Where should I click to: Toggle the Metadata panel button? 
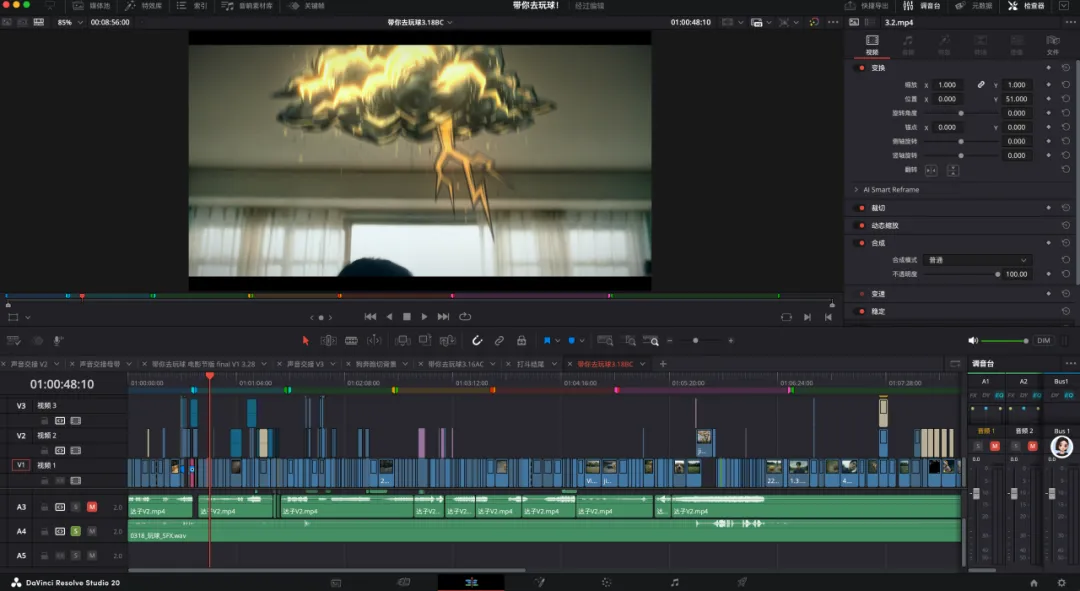pyautogui.click(x=973, y=6)
